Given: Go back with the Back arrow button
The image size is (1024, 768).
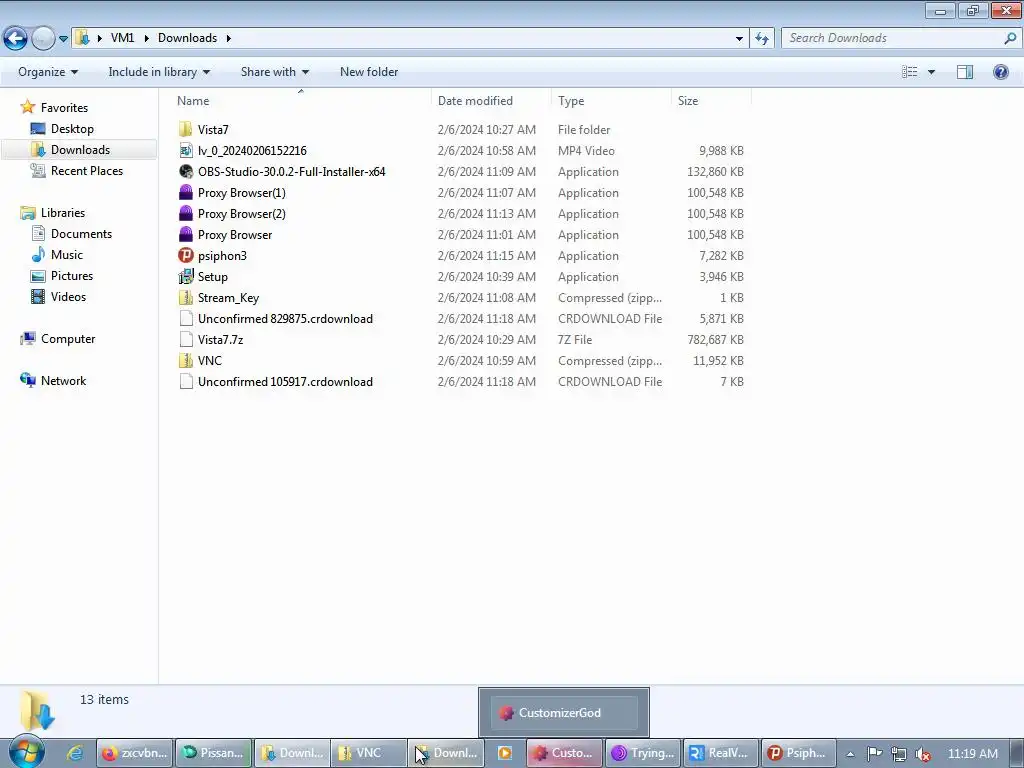Looking at the screenshot, I should tap(15, 39).
